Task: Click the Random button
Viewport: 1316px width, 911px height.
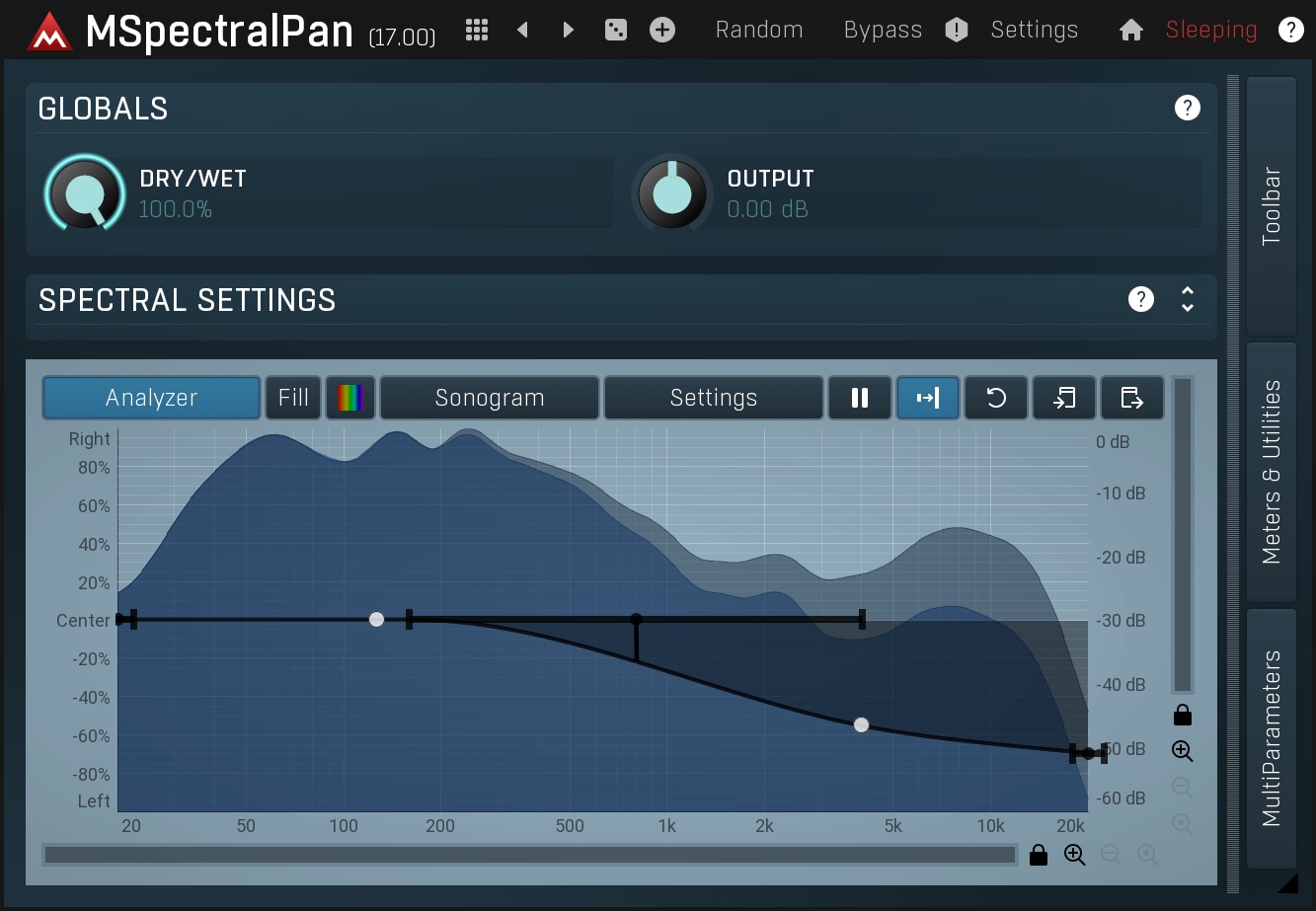Action: point(759,31)
